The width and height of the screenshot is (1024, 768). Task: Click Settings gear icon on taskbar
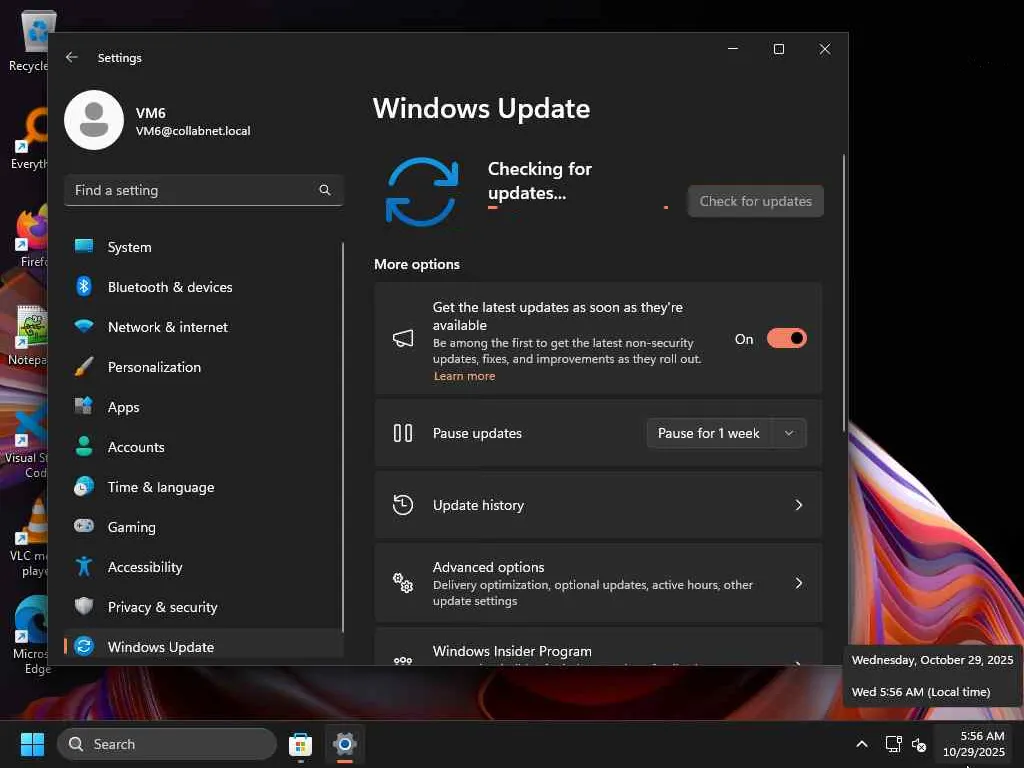tap(345, 744)
